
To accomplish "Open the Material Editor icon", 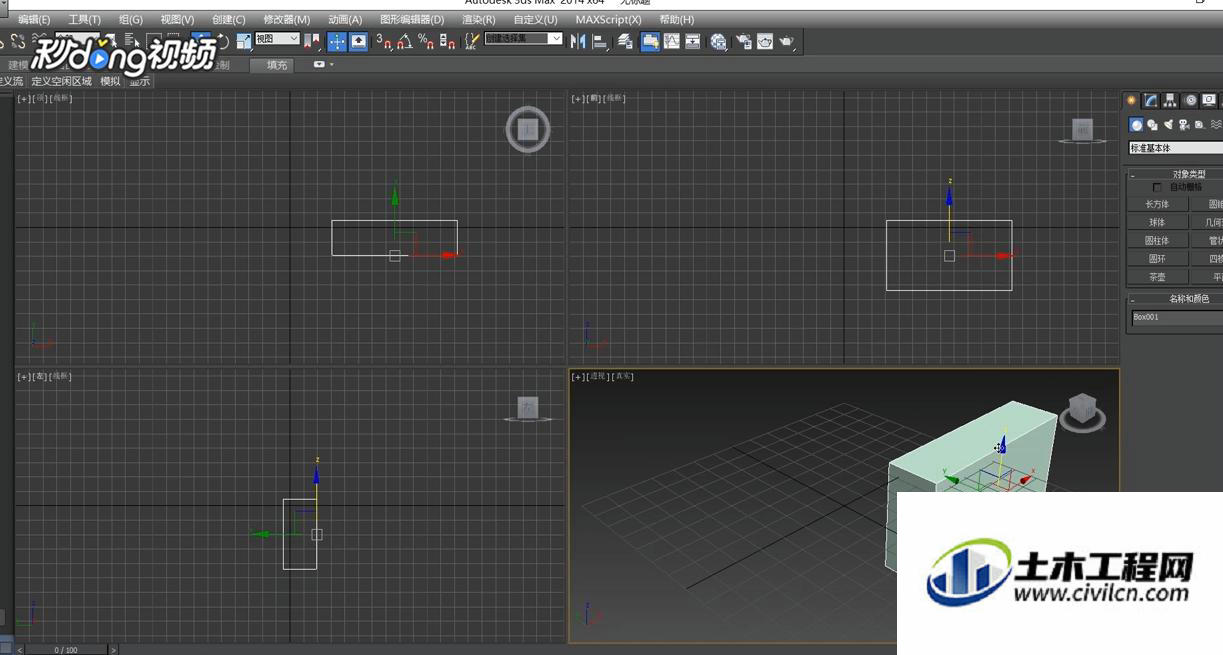I will click(719, 41).
